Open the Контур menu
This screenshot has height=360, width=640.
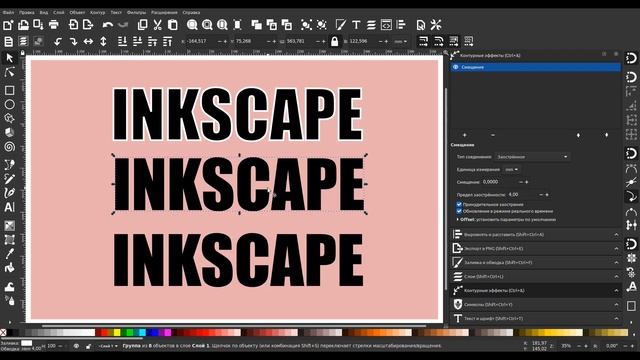tap(97, 13)
